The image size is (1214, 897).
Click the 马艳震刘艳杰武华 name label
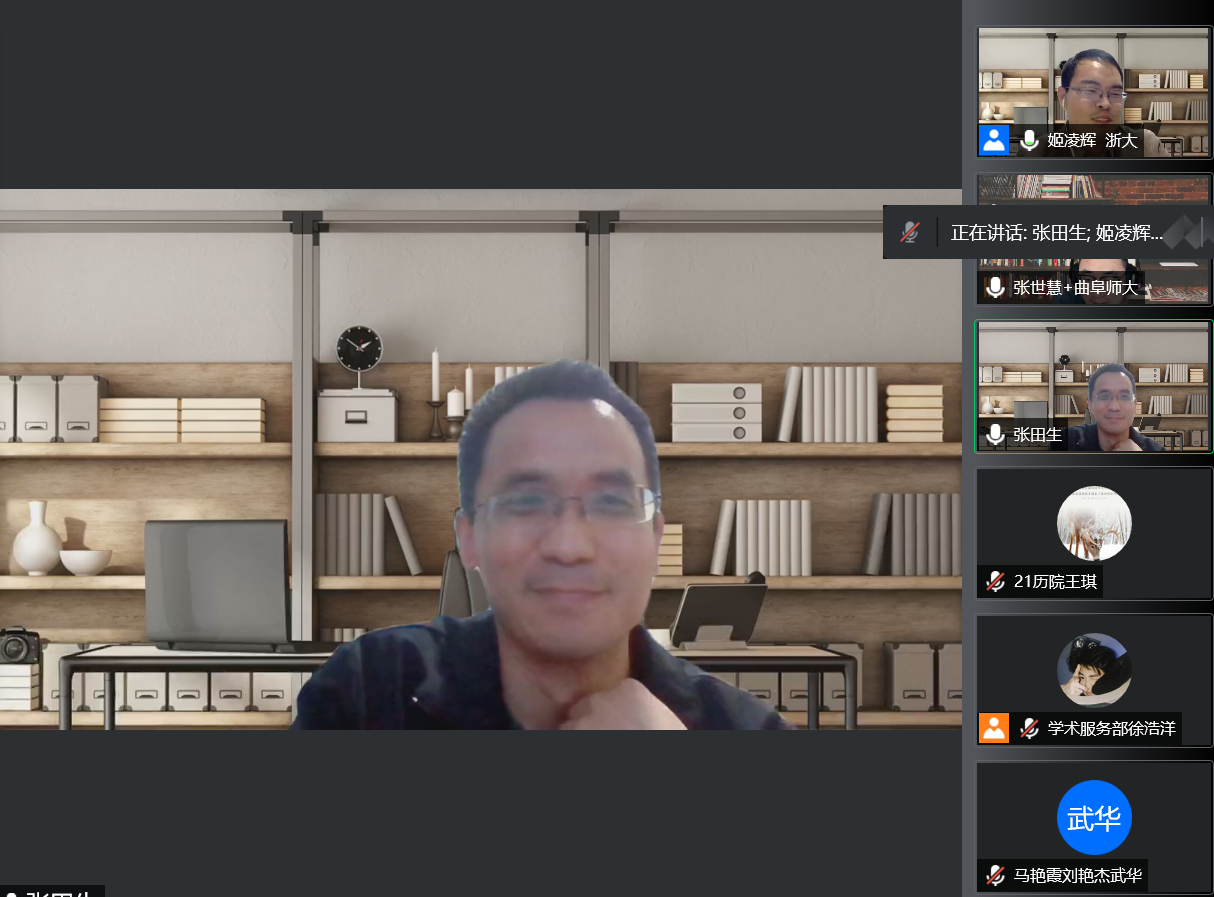[x=1077, y=876]
